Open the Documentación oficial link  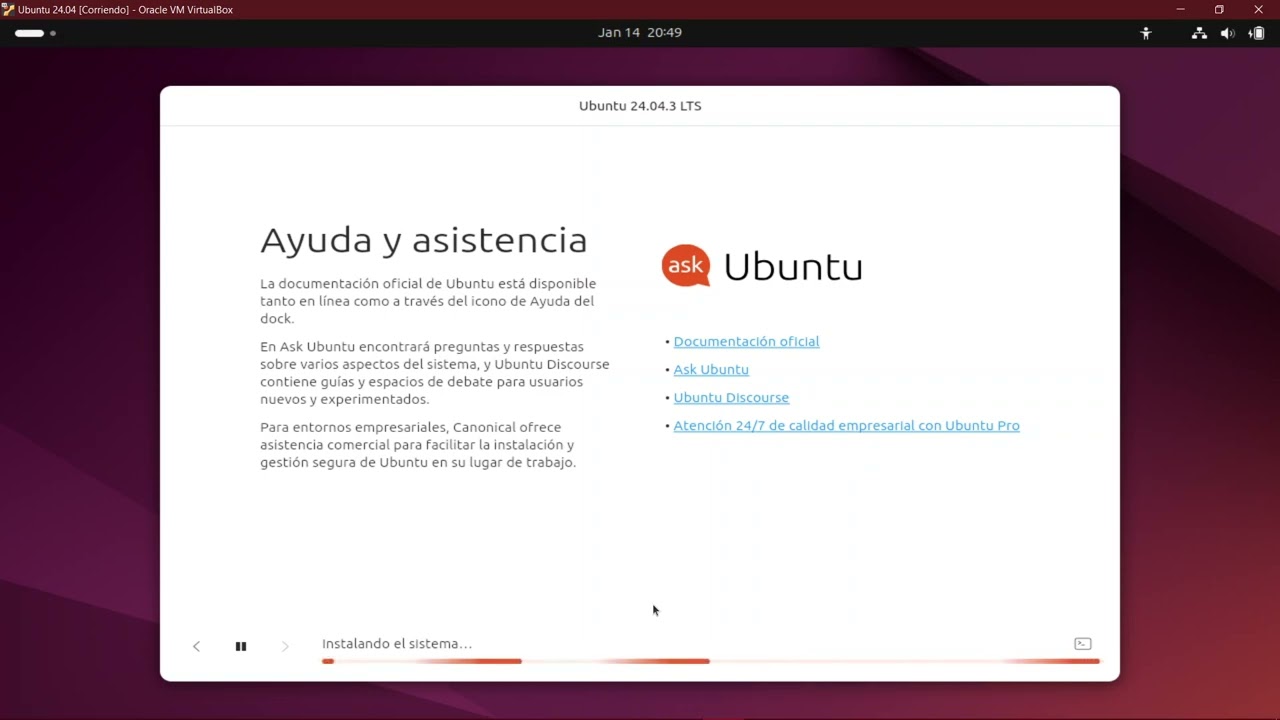pos(746,341)
